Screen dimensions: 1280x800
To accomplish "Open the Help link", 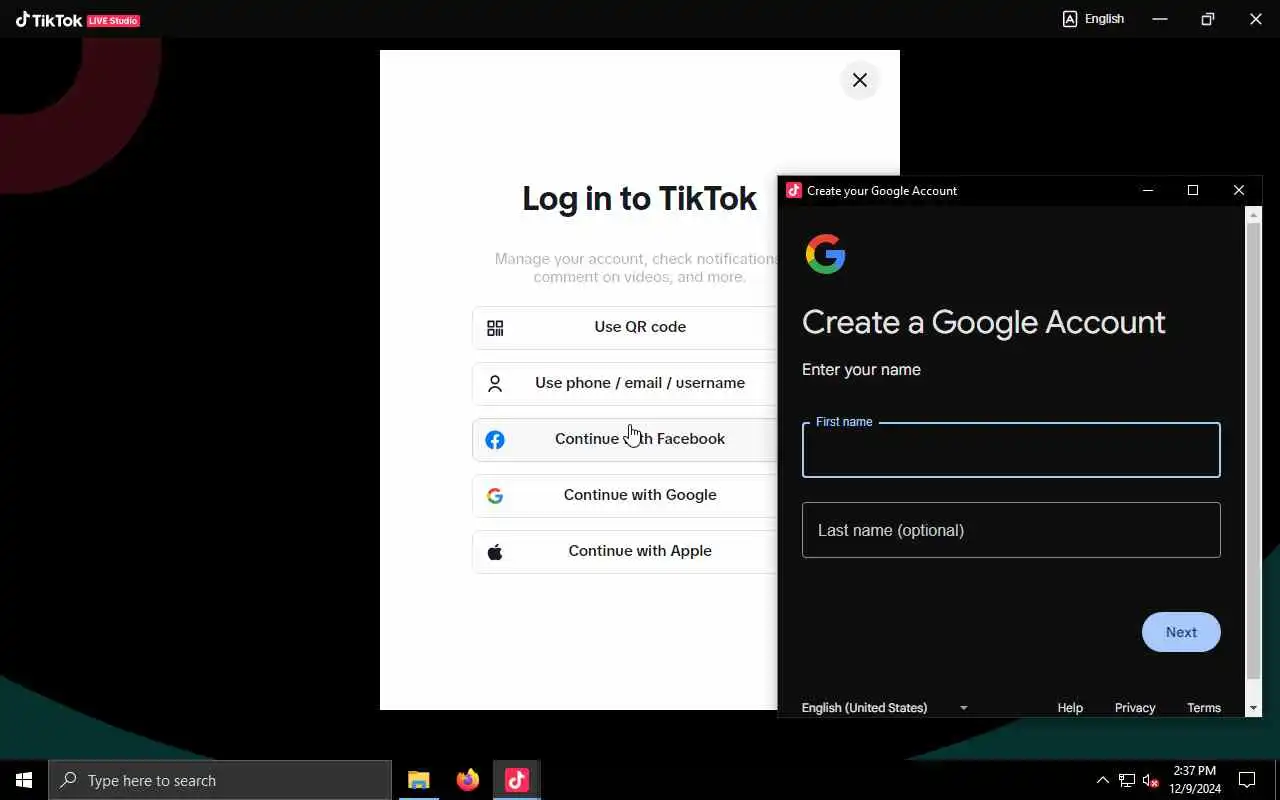I will coord(1070,707).
